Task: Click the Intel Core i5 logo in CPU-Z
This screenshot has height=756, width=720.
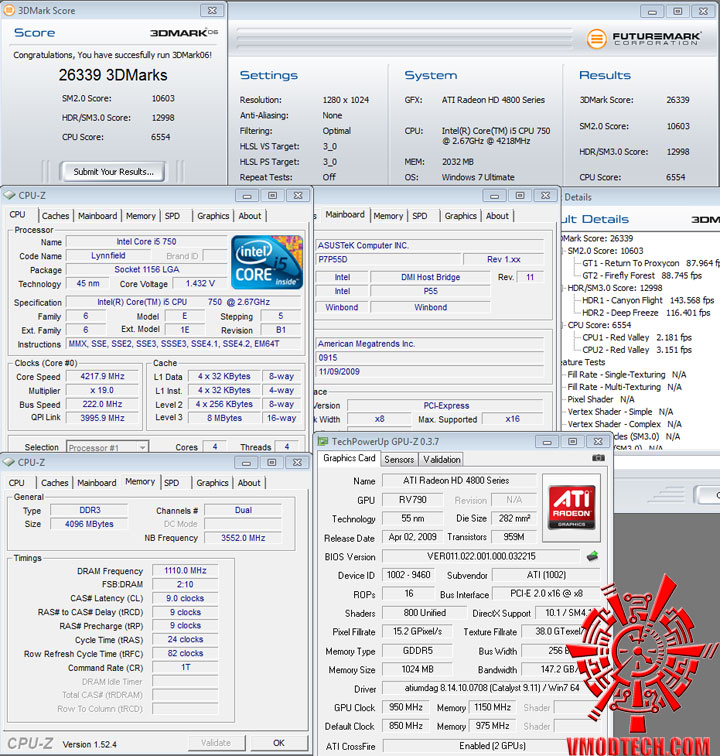Action: click(267, 262)
